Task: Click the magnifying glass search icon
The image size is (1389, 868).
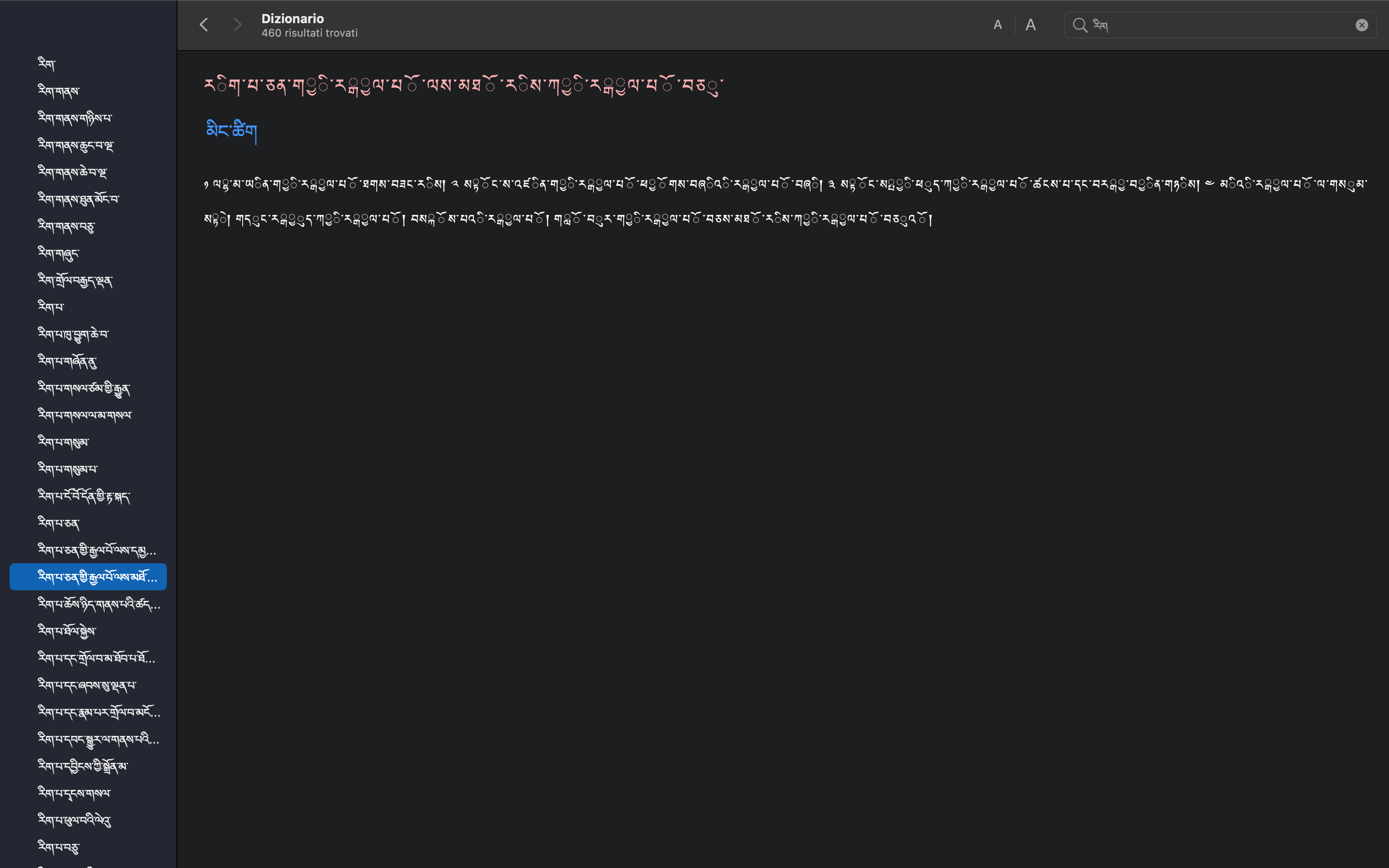Action: point(1080,25)
